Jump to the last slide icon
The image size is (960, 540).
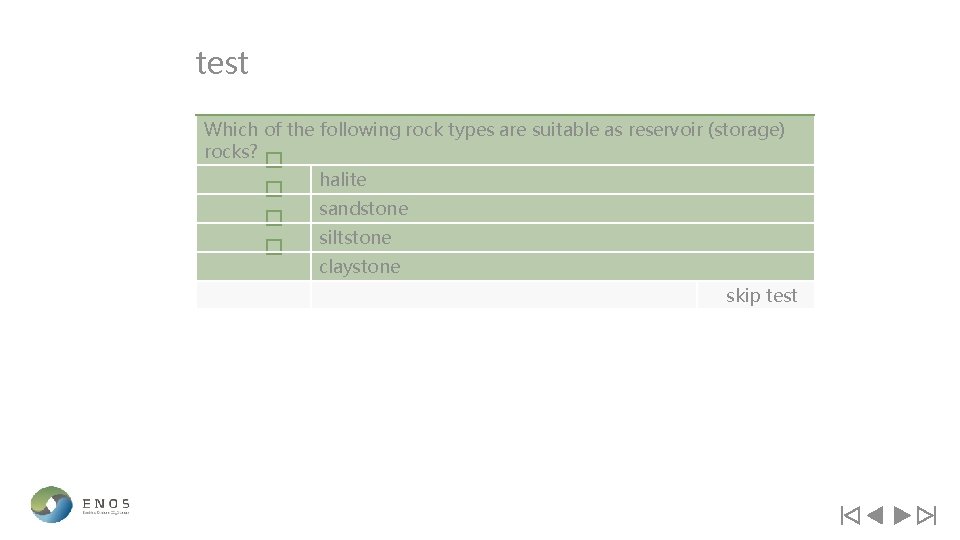point(926,516)
